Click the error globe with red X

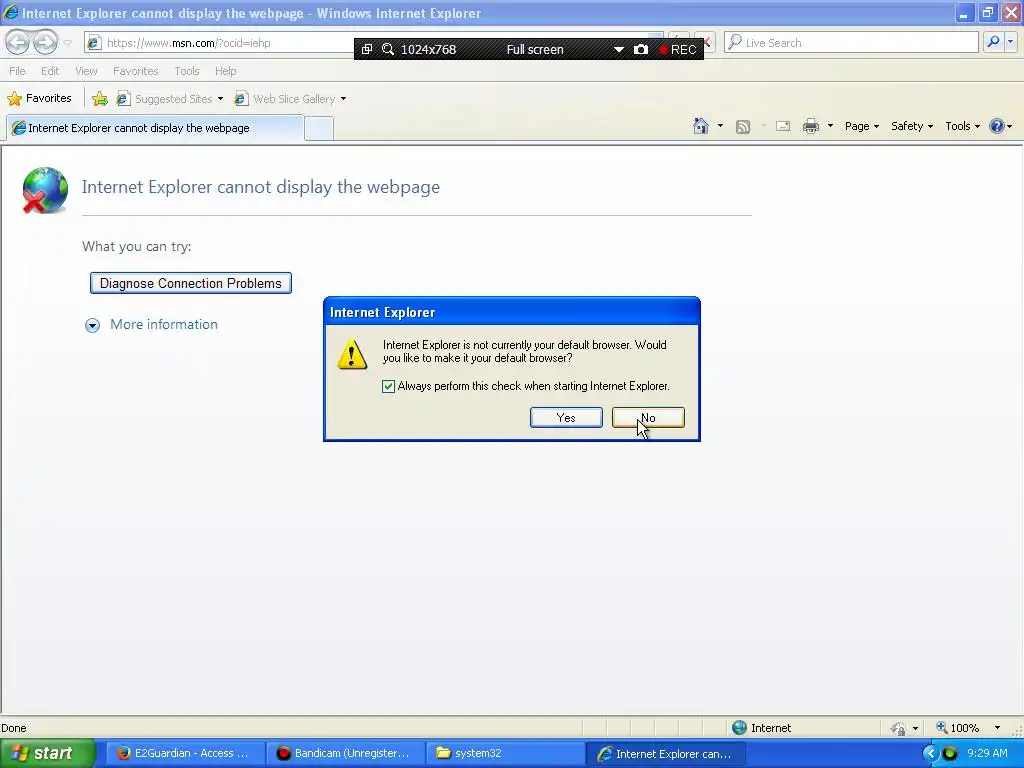[x=44, y=190]
